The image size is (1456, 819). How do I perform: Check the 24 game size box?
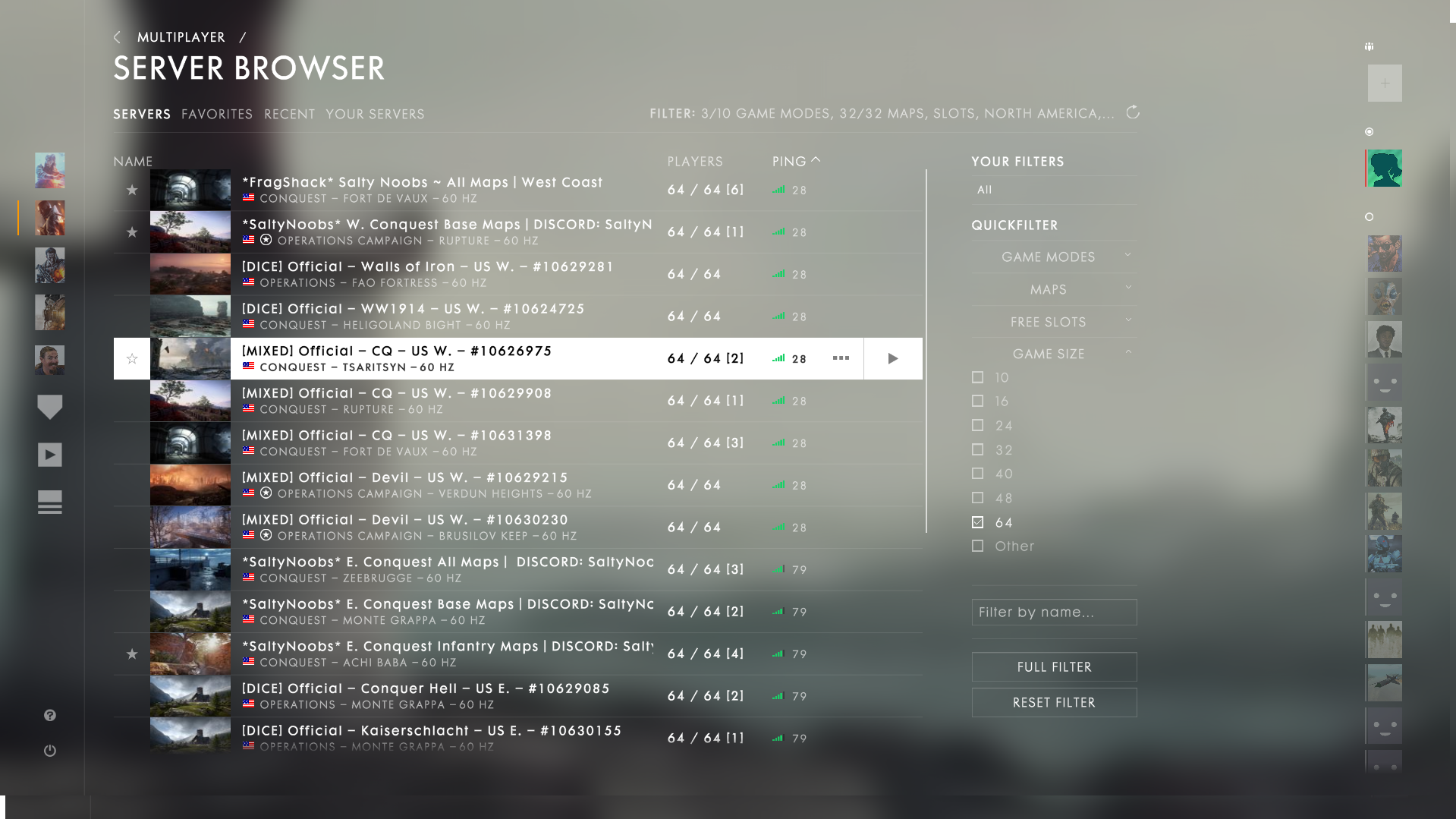(978, 425)
